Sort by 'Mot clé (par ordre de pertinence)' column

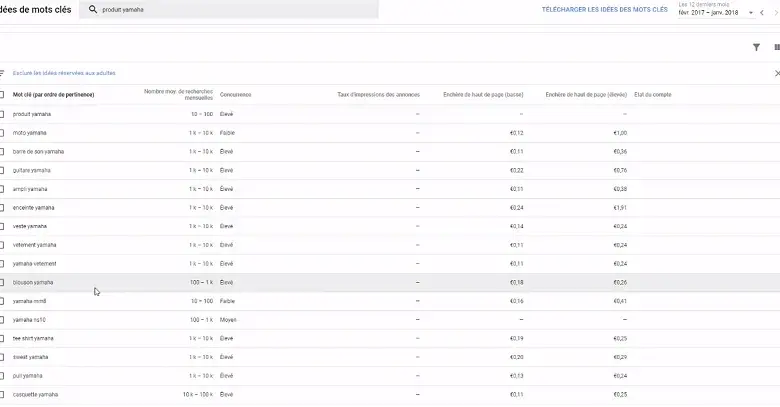(53, 95)
